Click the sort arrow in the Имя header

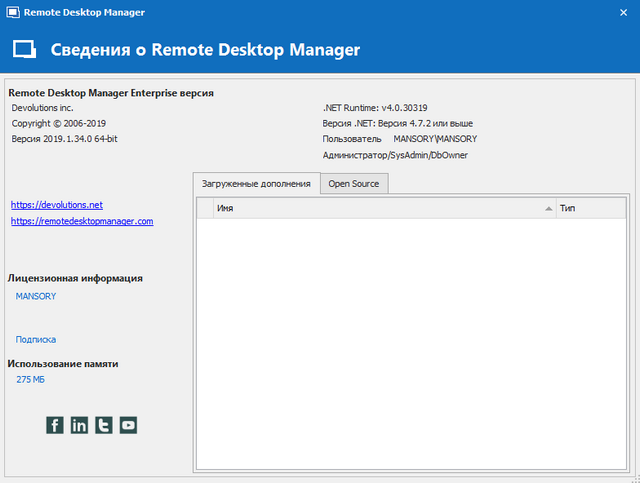(x=548, y=208)
